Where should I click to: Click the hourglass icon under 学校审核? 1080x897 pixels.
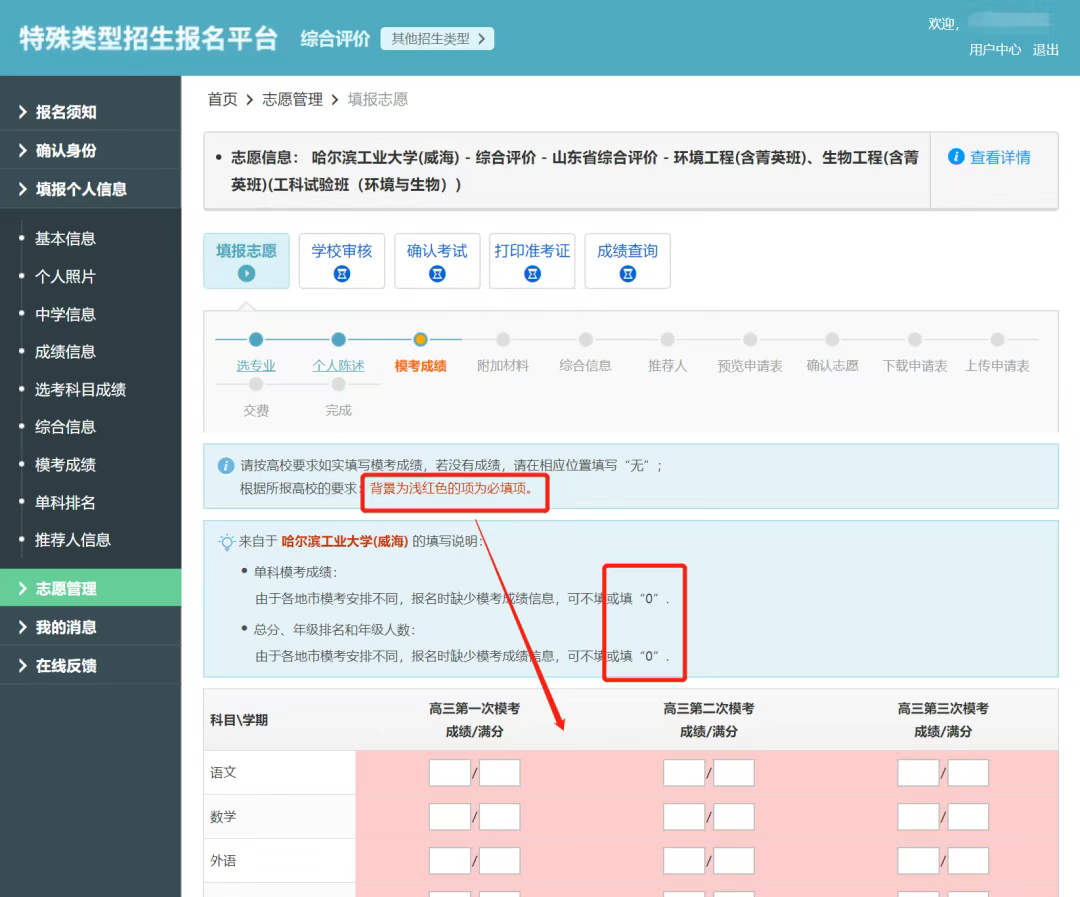click(342, 274)
